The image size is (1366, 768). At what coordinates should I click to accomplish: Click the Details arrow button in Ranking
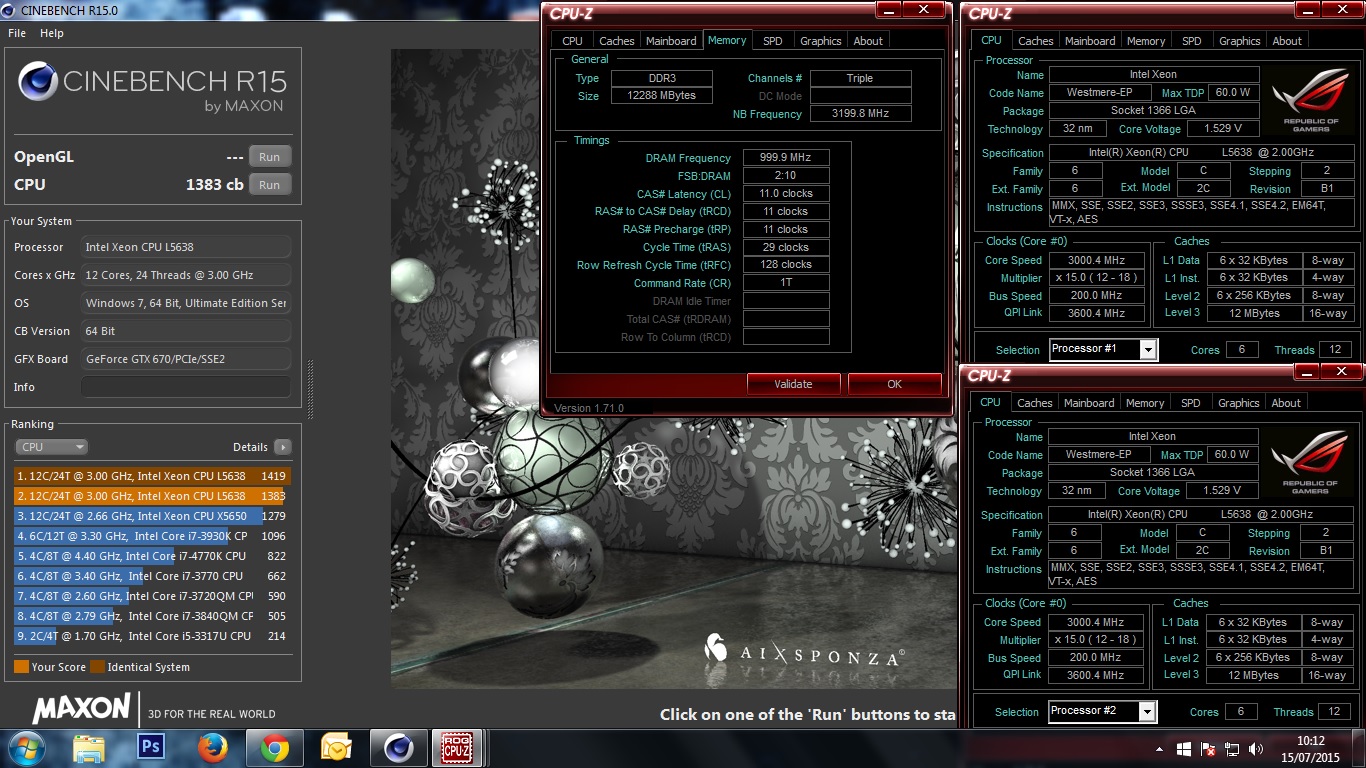click(x=283, y=447)
